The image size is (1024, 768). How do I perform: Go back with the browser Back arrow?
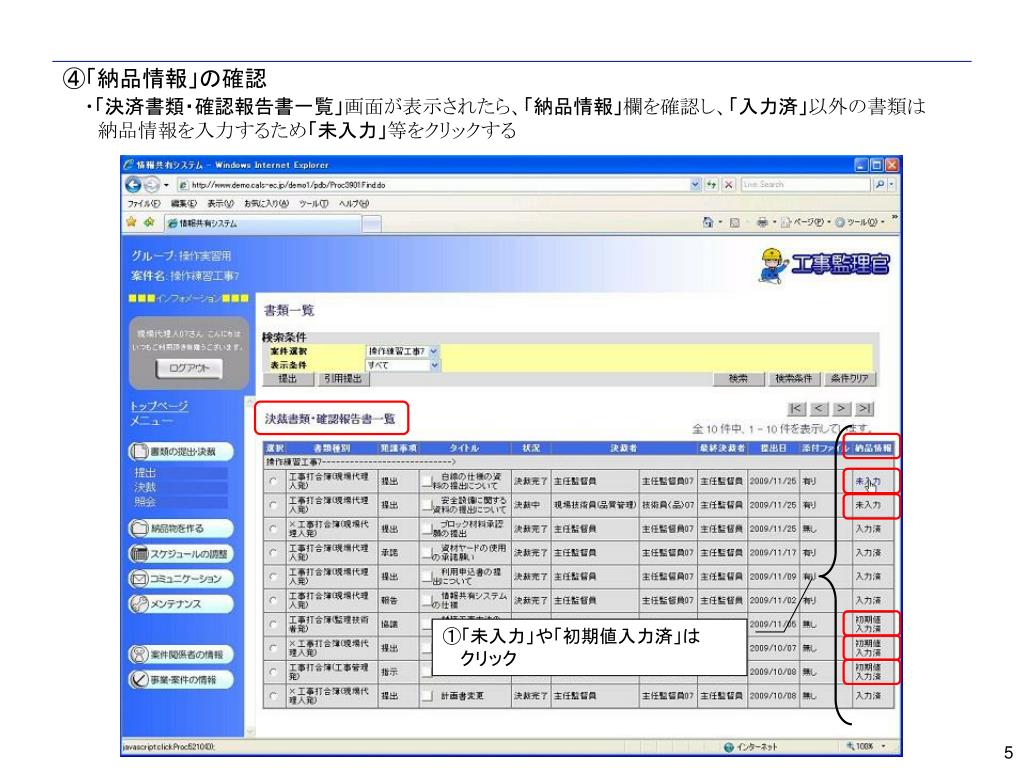[x=133, y=185]
